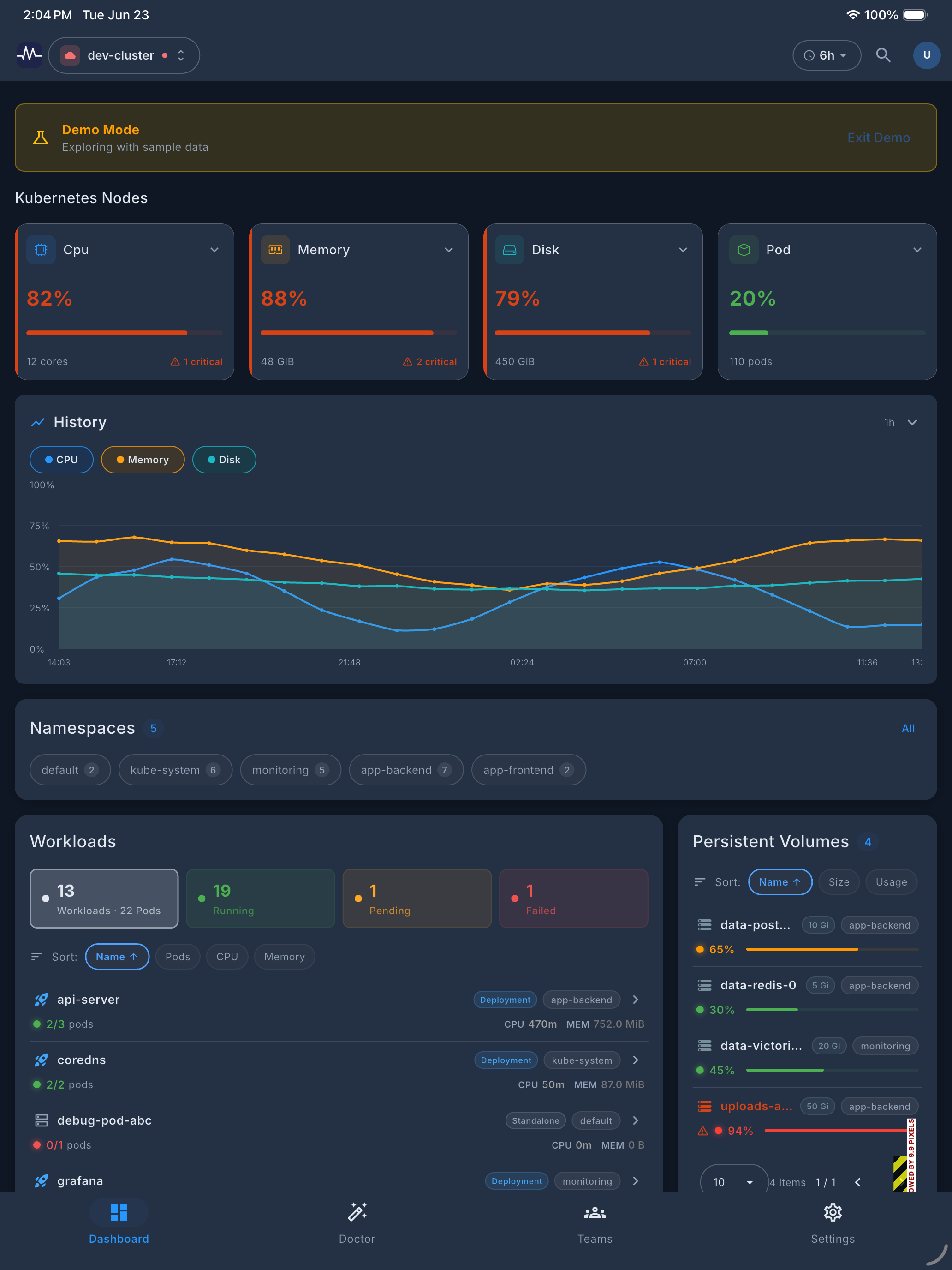Sort workloads by Memory
The height and width of the screenshot is (1270, 952).
tap(285, 957)
